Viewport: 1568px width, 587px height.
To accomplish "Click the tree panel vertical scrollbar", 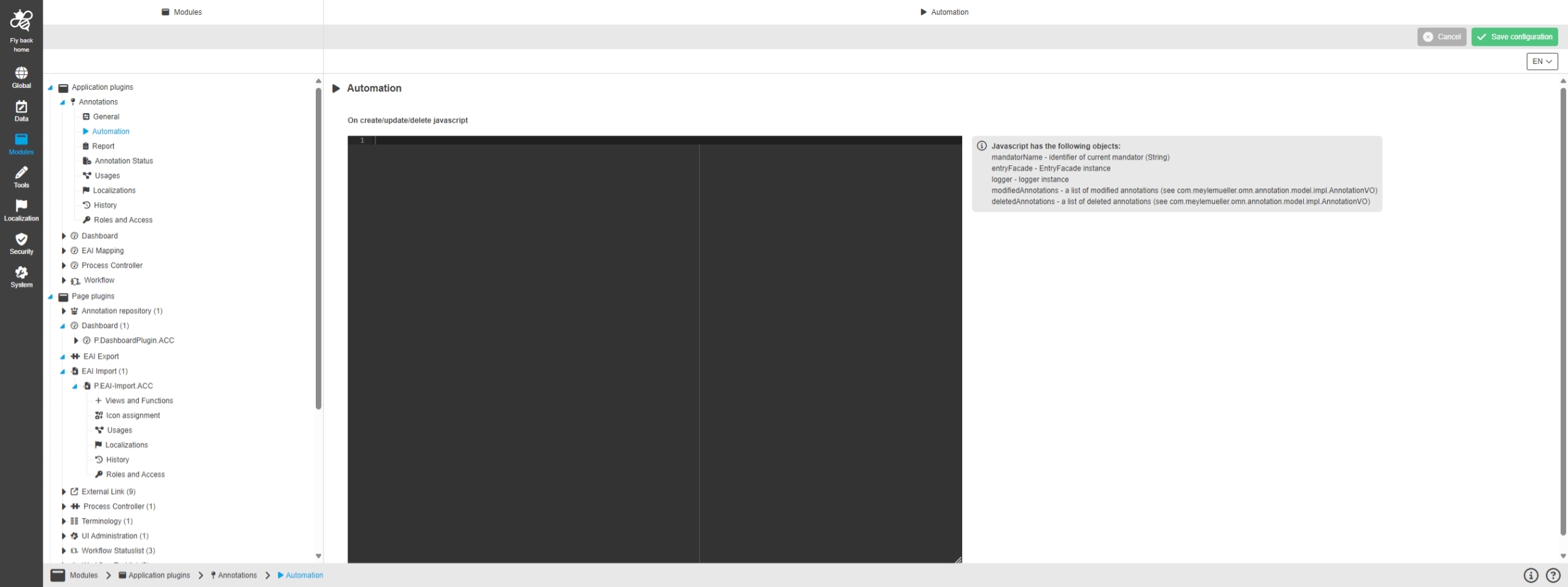I will coord(318,249).
